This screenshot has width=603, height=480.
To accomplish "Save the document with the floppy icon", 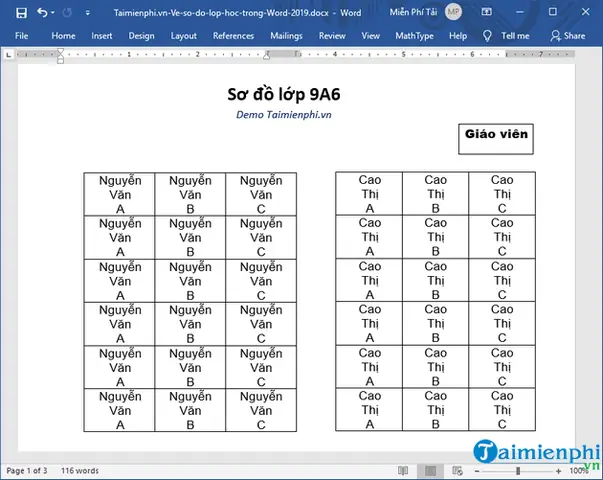I will pyautogui.click(x=22, y=13).
